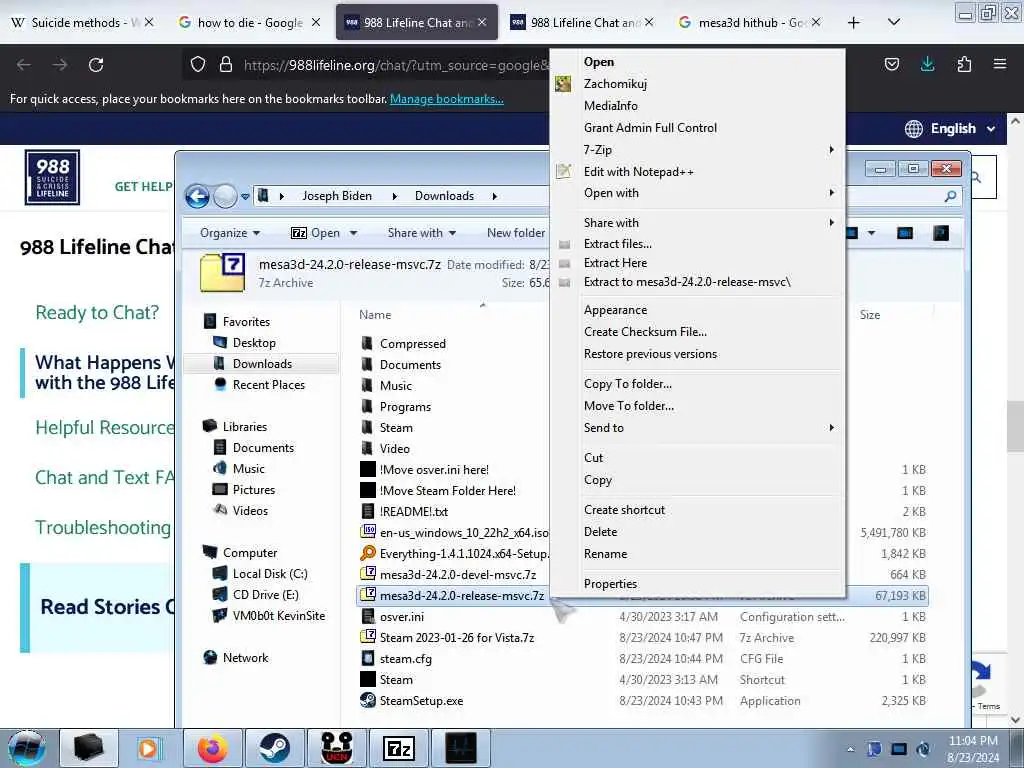This screenshot has width=1024, height=768.
Task: Click the Name column header
Action: pos(375,315)
